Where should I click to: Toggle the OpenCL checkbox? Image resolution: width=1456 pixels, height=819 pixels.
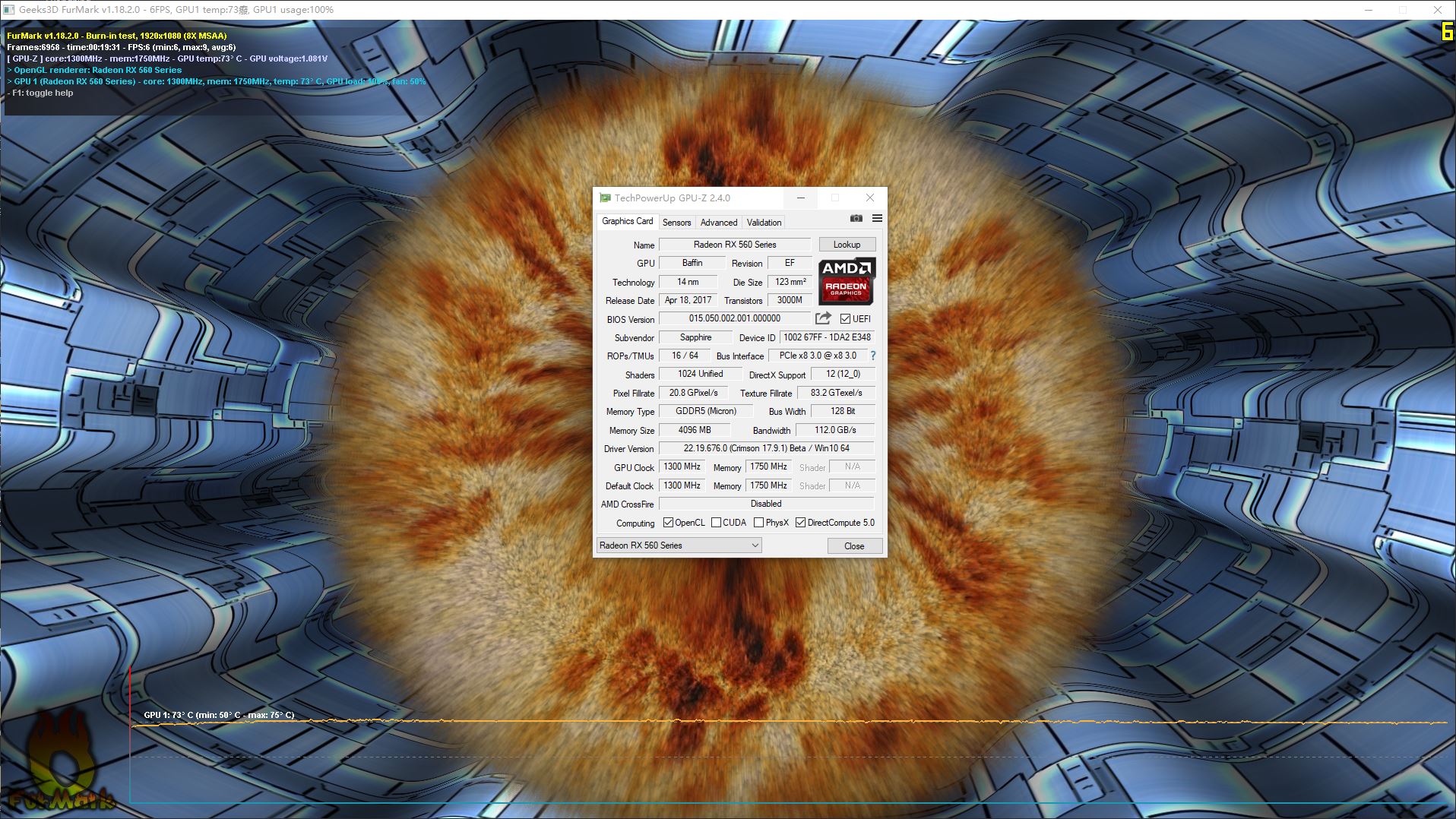coord(668,523)
